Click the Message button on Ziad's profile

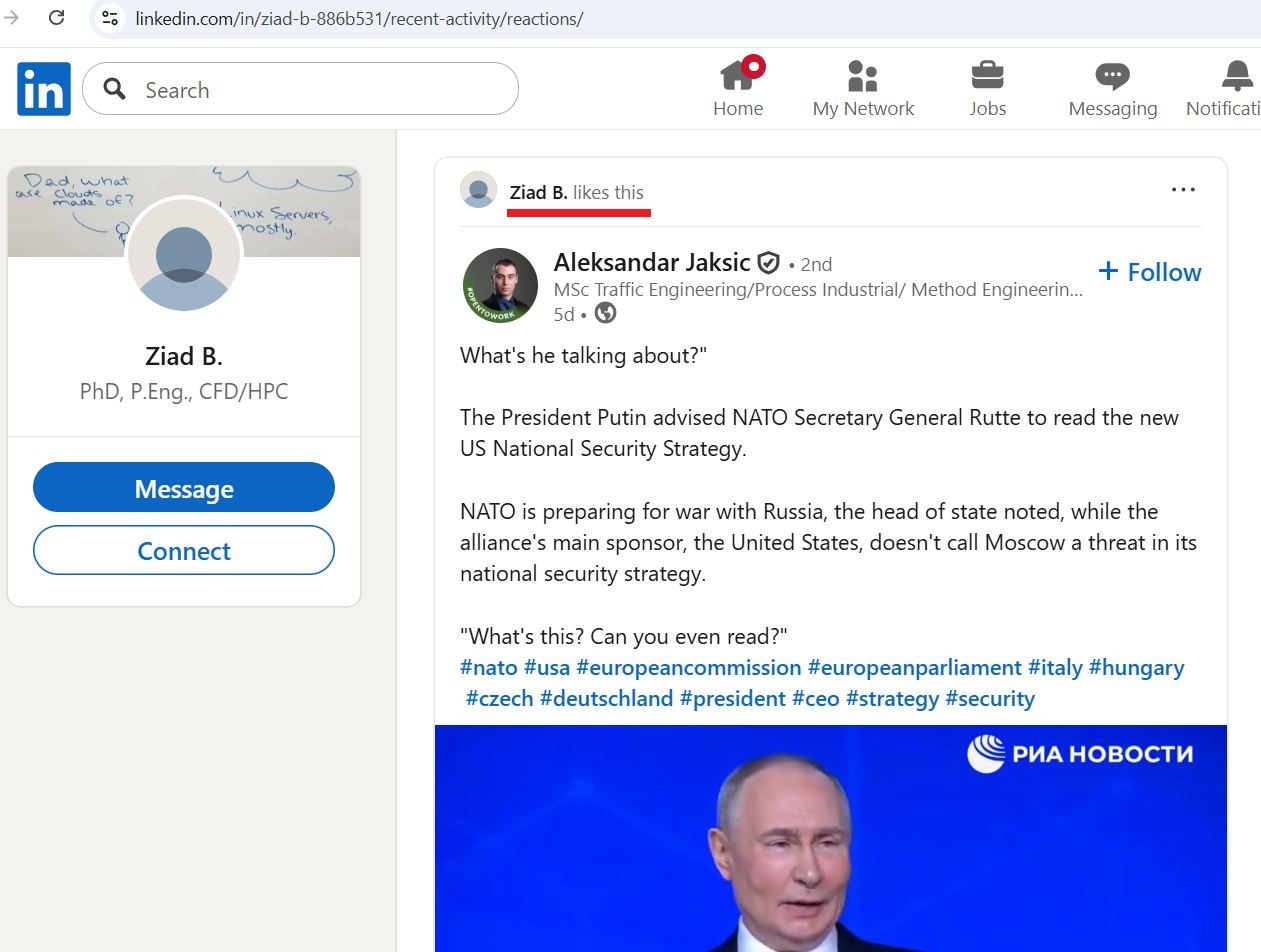click(184, 488)
